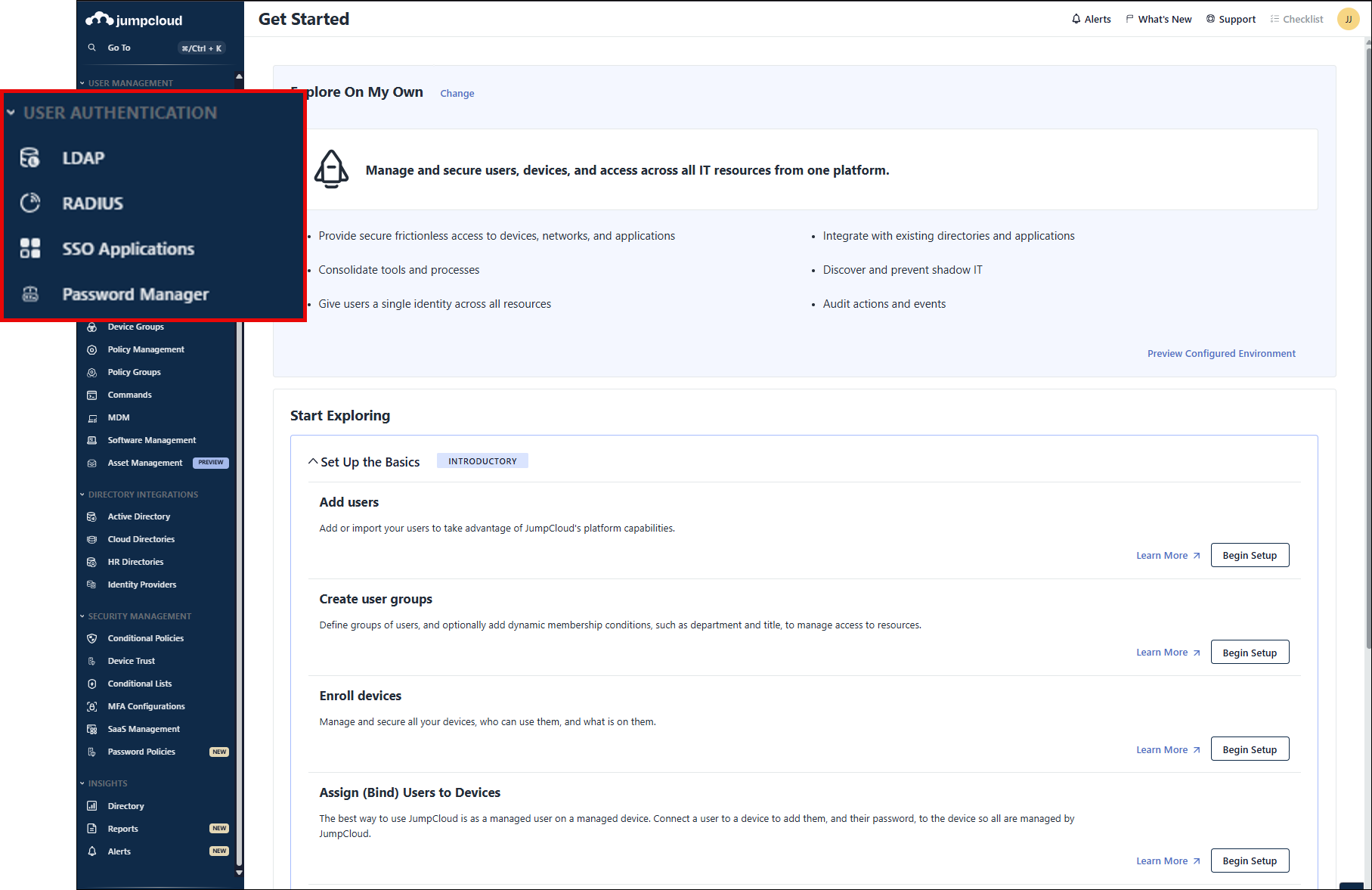Viewport: 1372px width, 890px height.
Task: Collapse the Security Management section
Action: tap(82, 616)
